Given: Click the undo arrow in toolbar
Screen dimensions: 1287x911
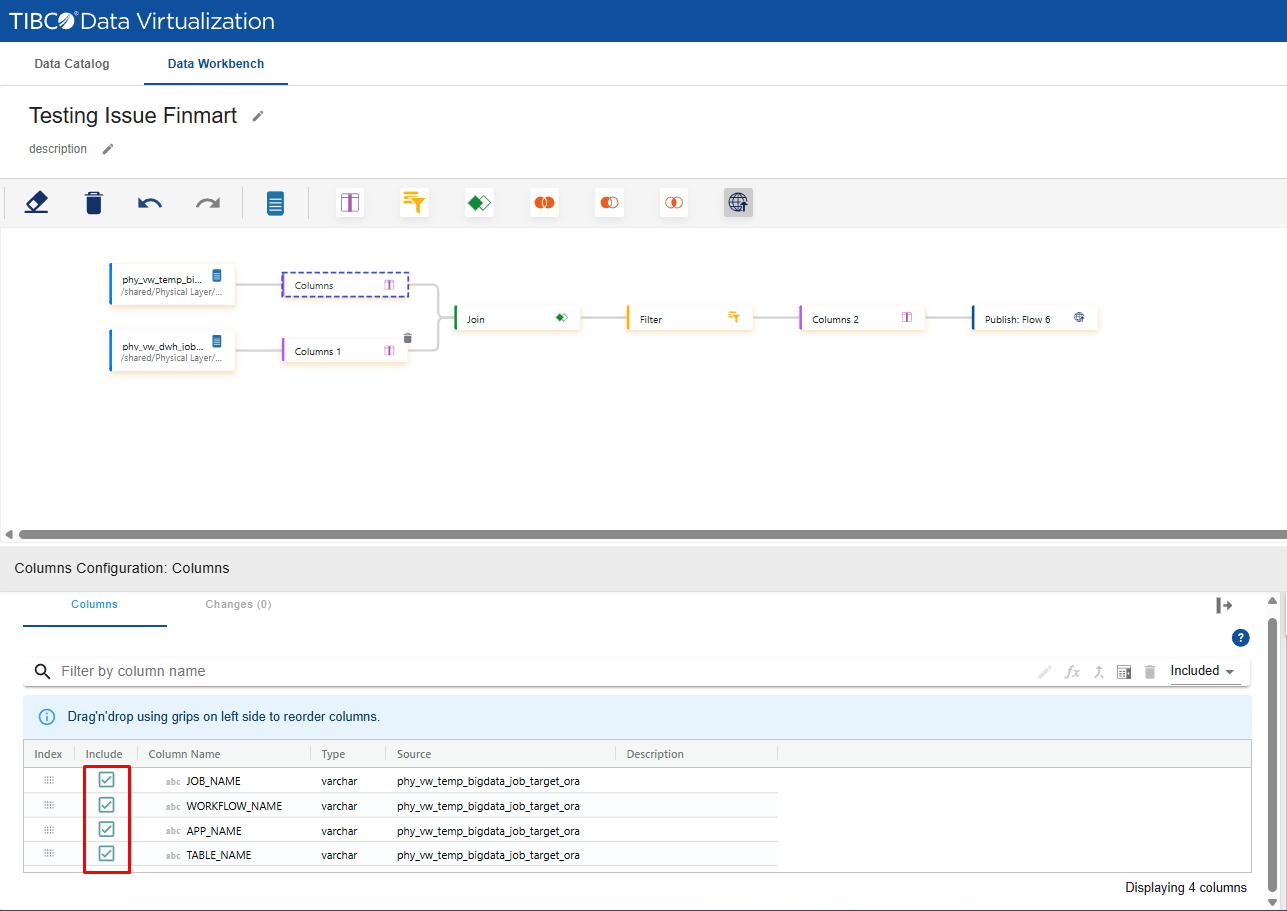Looking at the screenshot, I should click(x=150, y=203).
